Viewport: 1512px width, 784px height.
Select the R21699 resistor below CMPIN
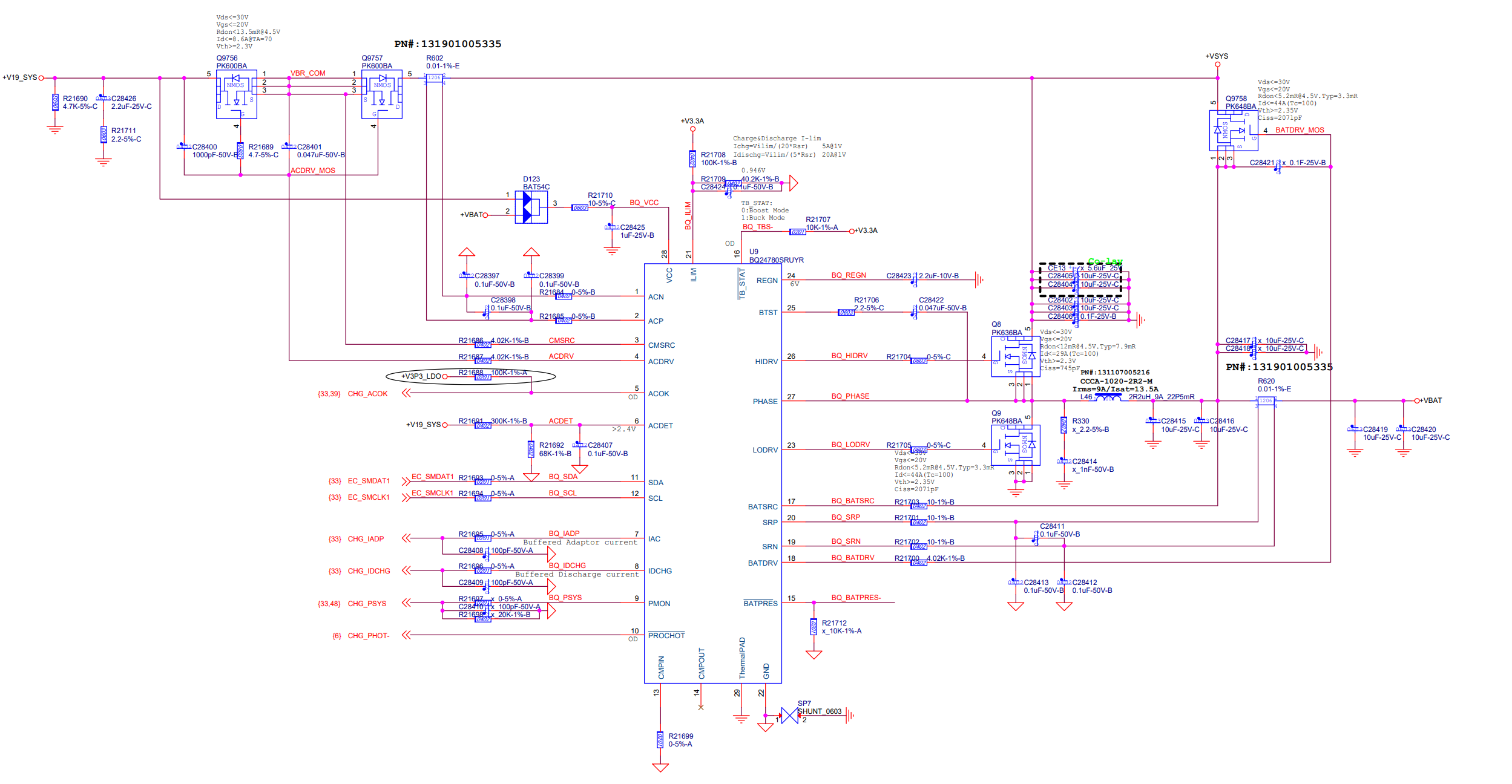coord(660,740)
